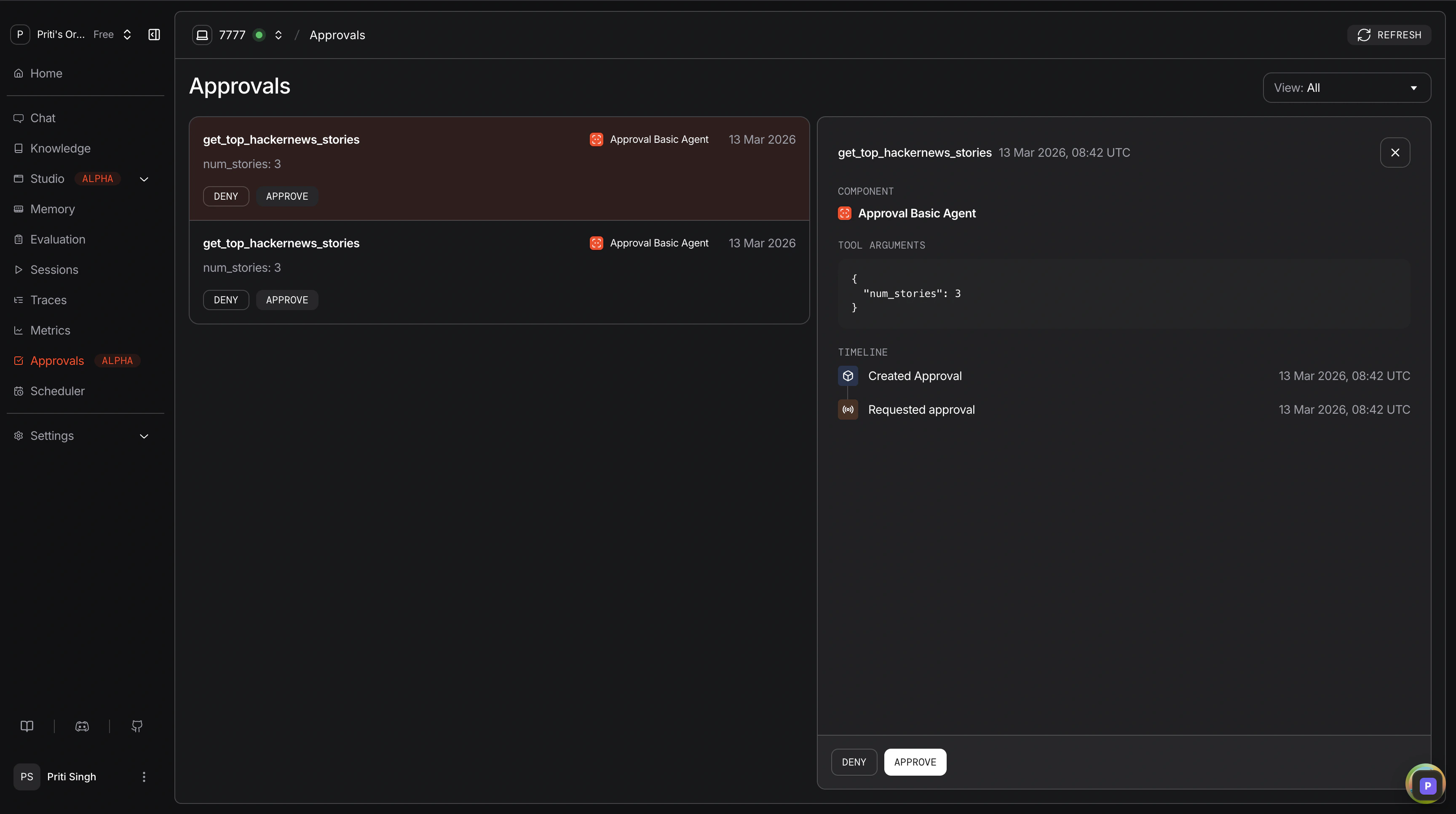The width and height of the screenshot is (1456, 814).
Task: Switch the 7777 endpoint selector
Action: [278, 35]
